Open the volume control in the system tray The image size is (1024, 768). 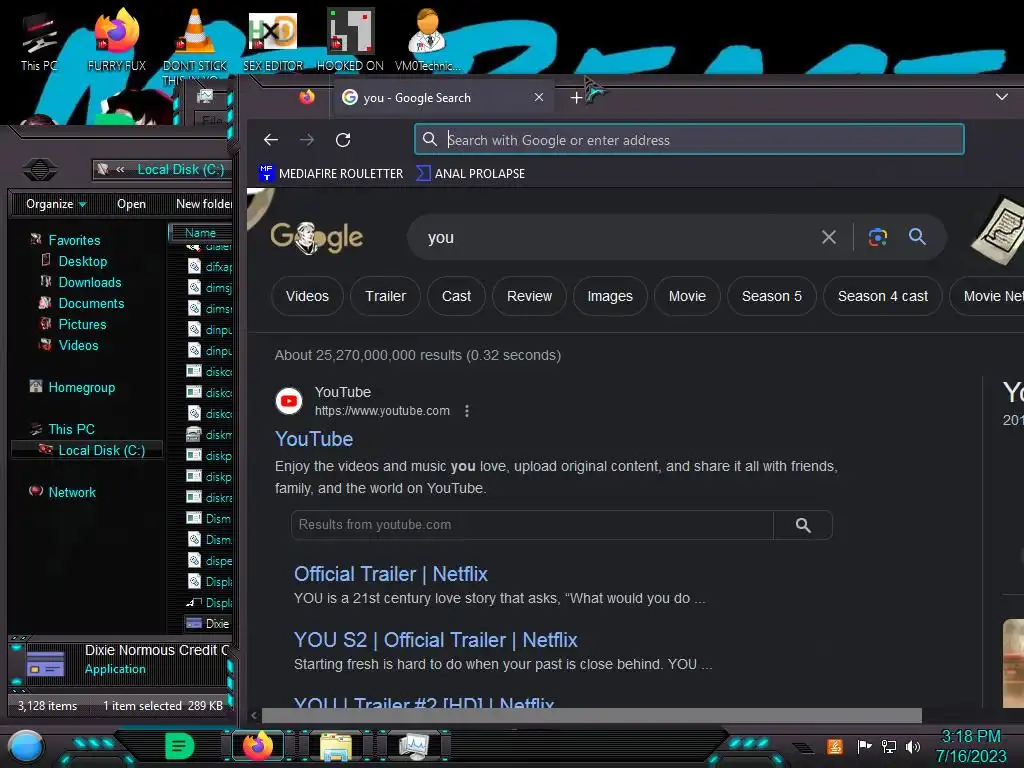[x=913, y=746]
